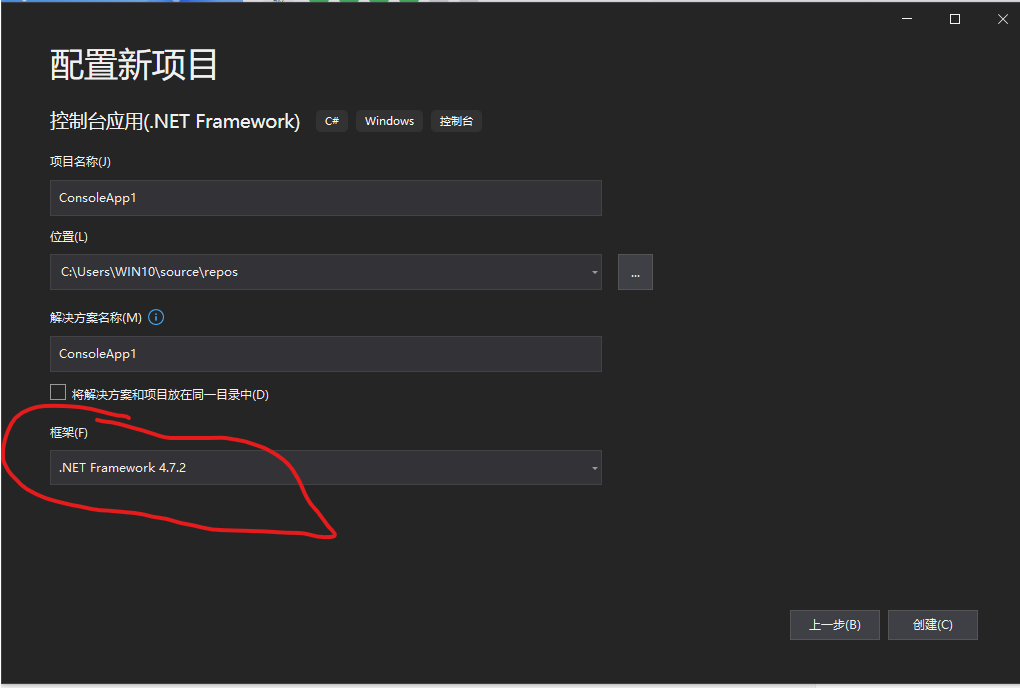
Task: Click the 控制台 tag
Action: click(x=456, y=121)
